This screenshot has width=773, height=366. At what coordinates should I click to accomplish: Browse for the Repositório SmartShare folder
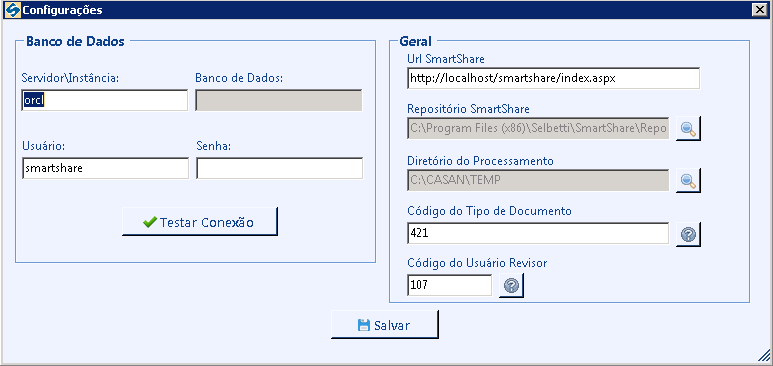point(688,128)
